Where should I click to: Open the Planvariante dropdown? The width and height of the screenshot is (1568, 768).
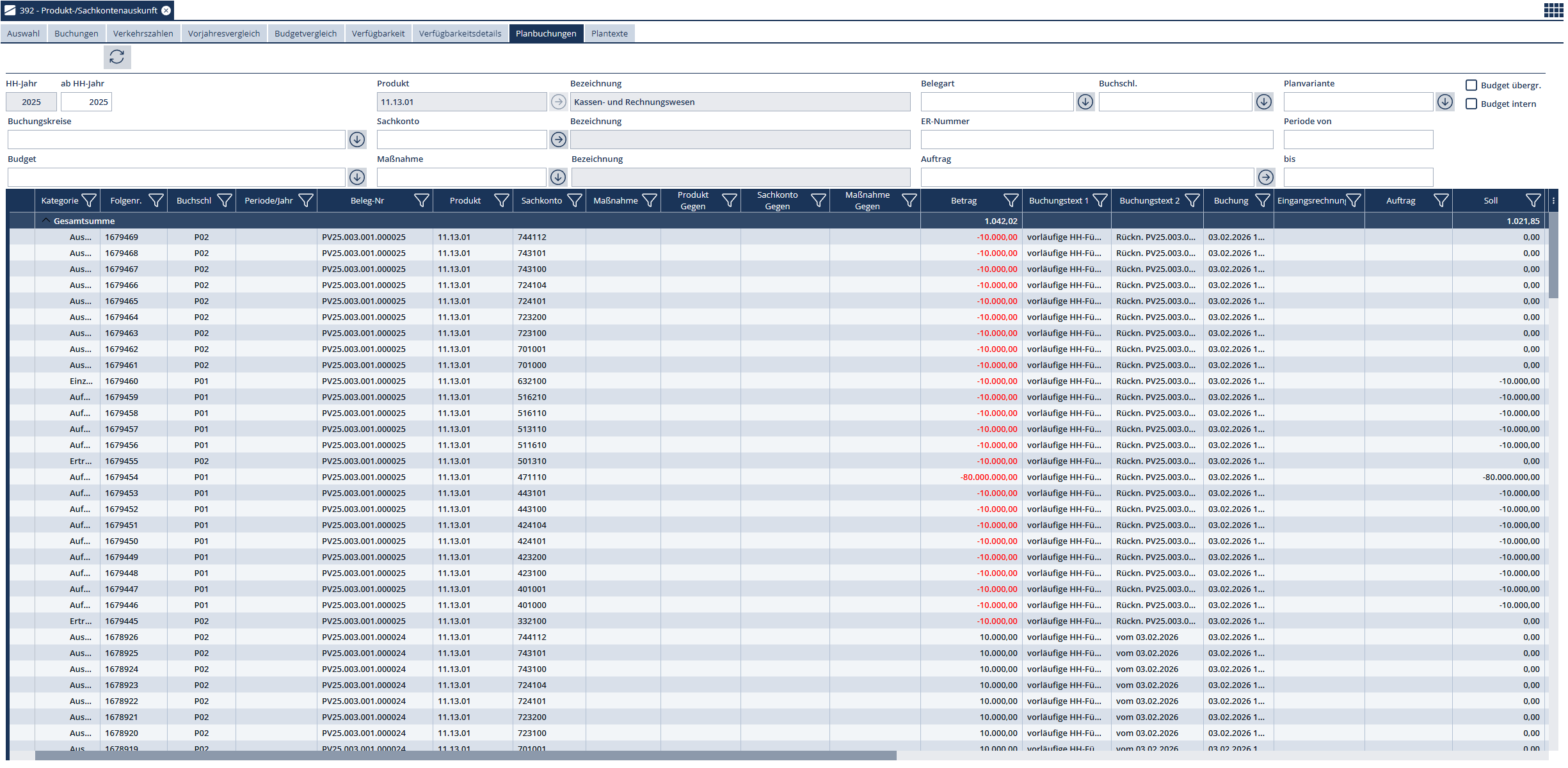point(1444,102)
